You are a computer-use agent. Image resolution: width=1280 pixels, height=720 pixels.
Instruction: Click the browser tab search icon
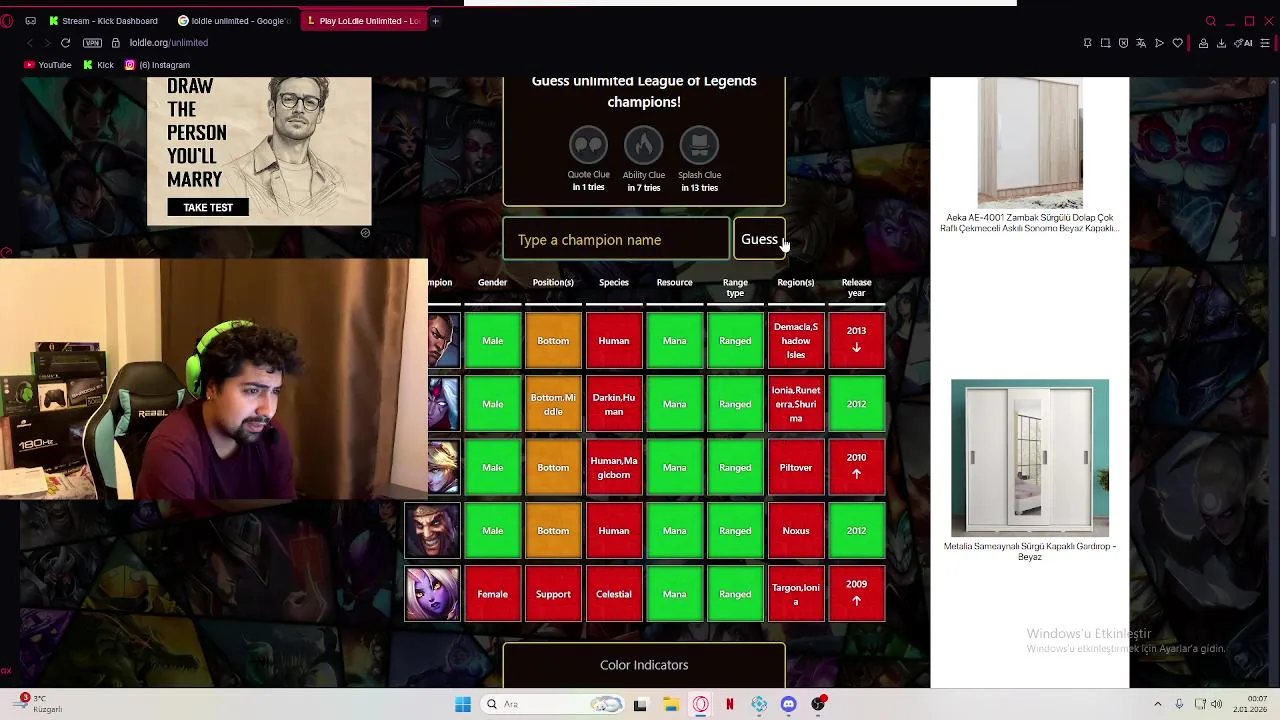click(x=1210, y=20)
